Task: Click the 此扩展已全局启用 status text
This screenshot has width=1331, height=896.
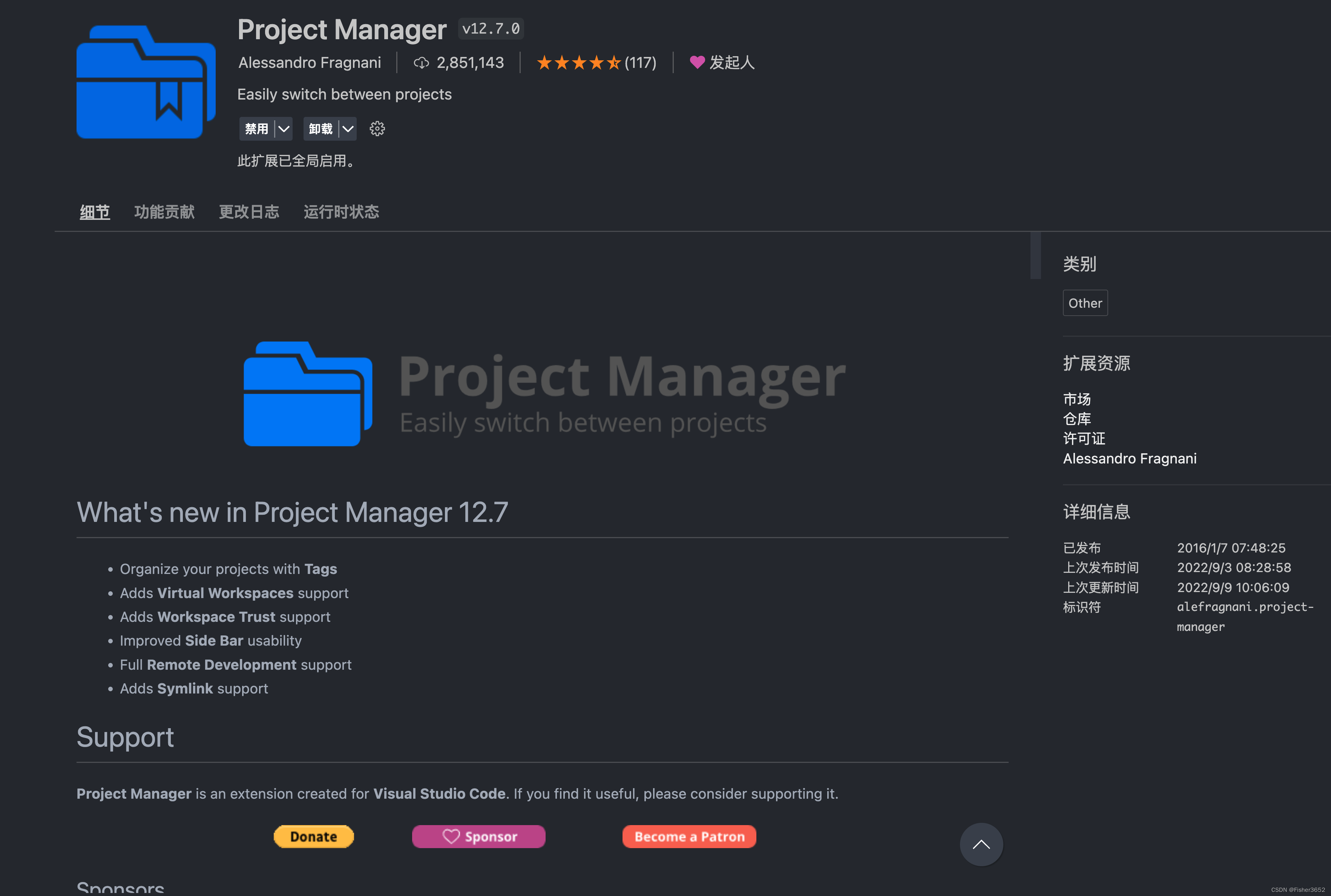Action: coord(296,161)
